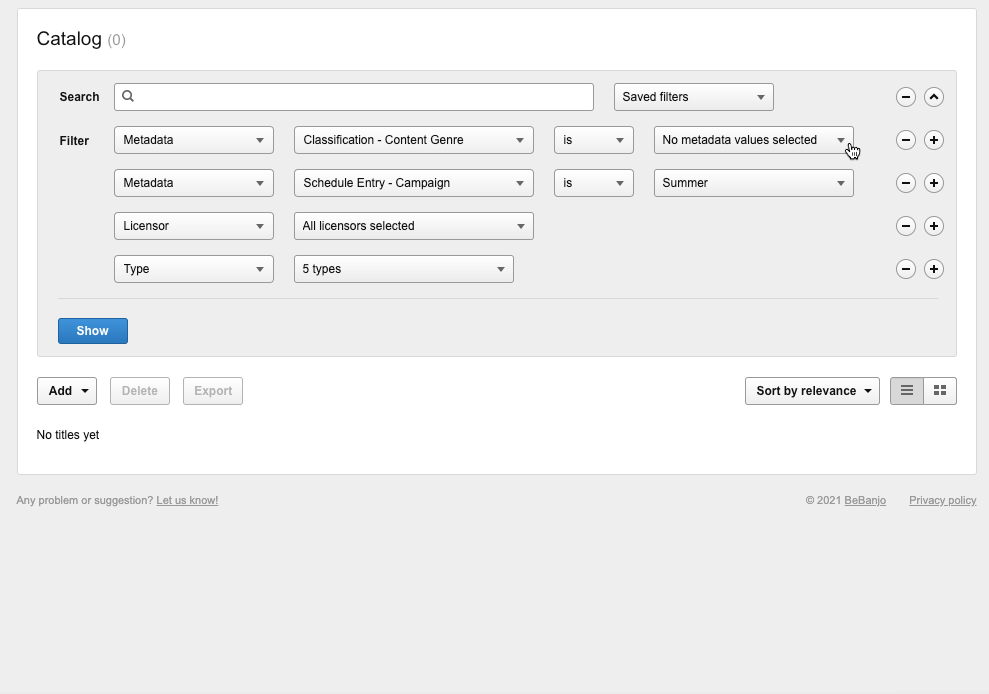Viewport: 989px width, 694px height.
Task: Click the blue Show button
Action: [93, 331]
